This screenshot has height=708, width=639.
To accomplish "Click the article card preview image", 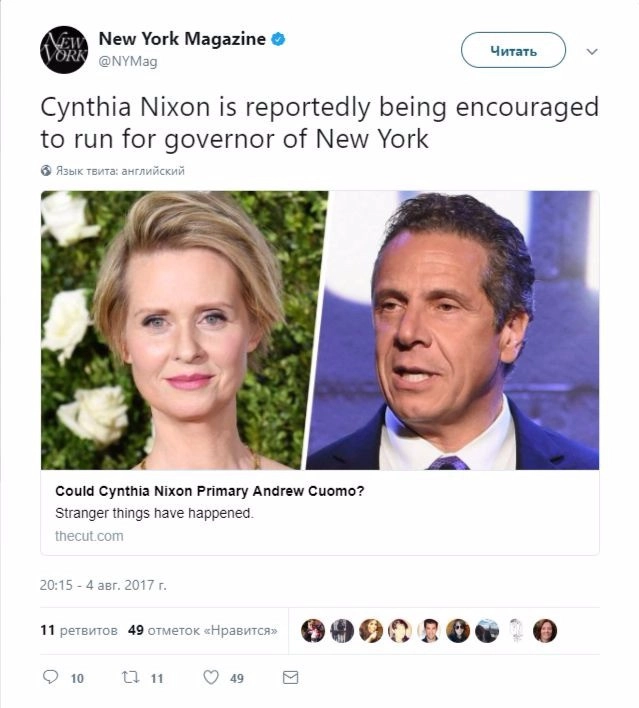I will [320, 330].
